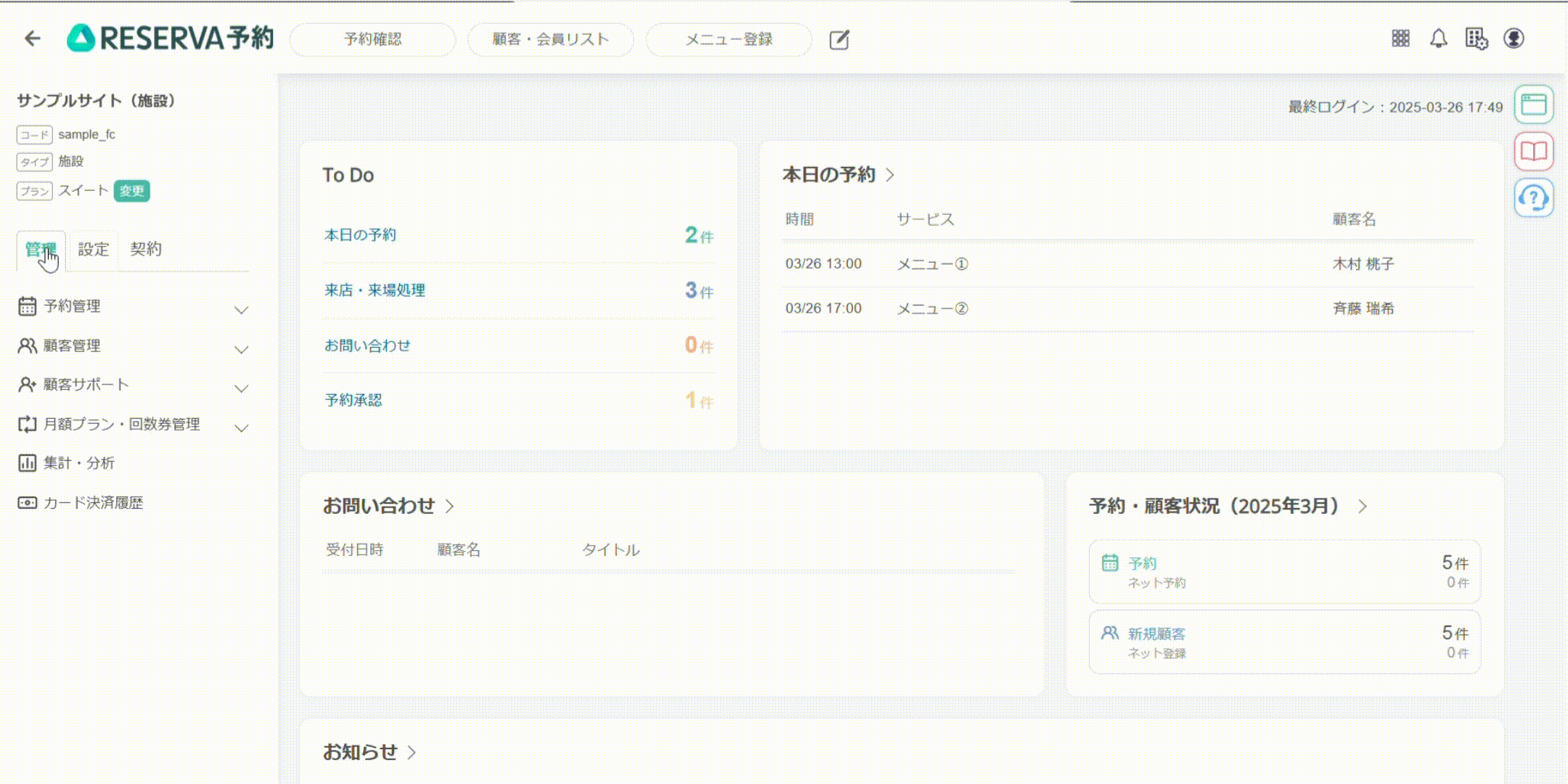Open お知らせ panel arrow
Viewport: 1568px width, 784px height.
[412, 752]
